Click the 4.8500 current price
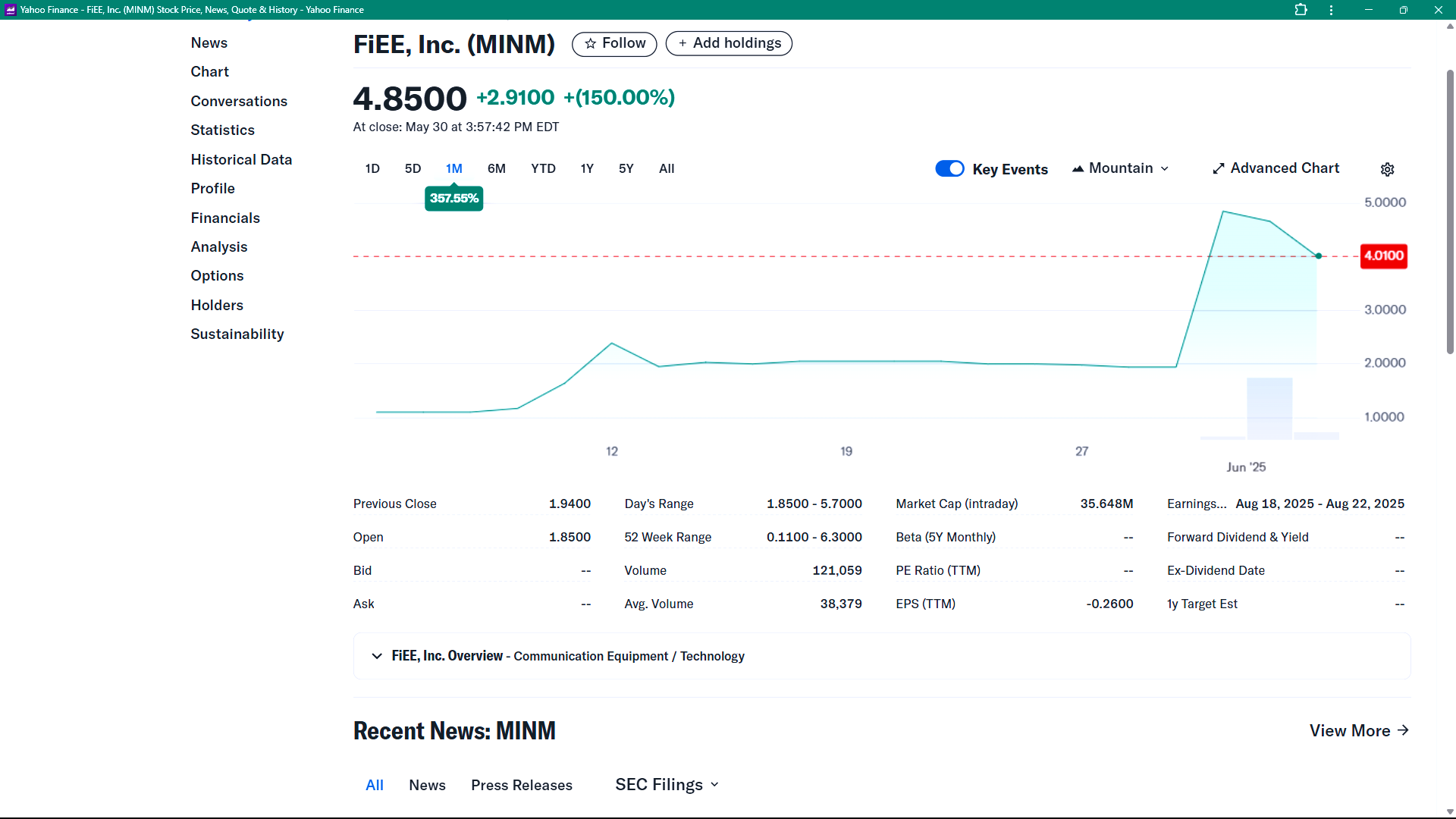This screenshot has width=1456, height=819. pos(409,99)
